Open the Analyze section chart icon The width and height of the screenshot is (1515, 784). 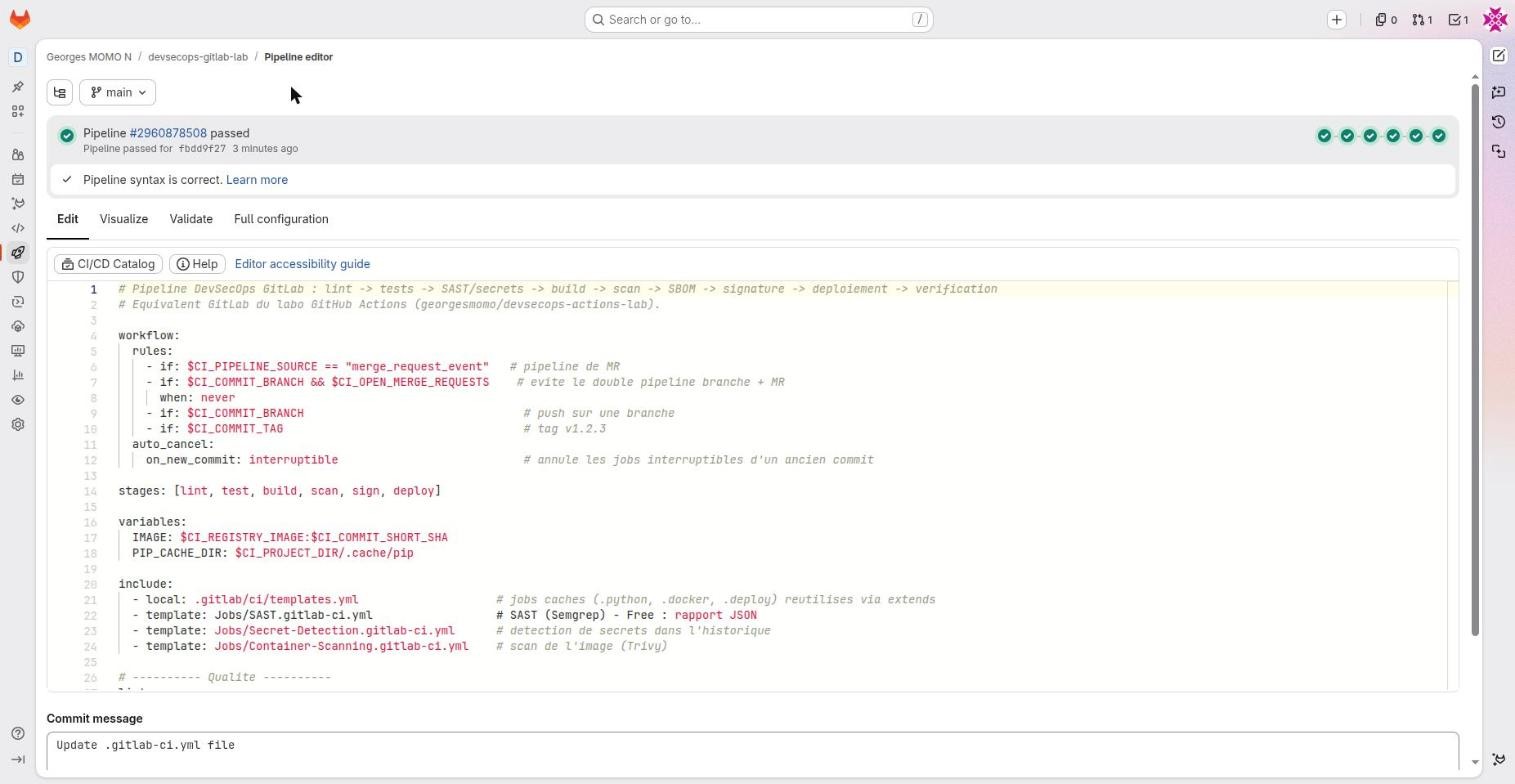[17, 375]
